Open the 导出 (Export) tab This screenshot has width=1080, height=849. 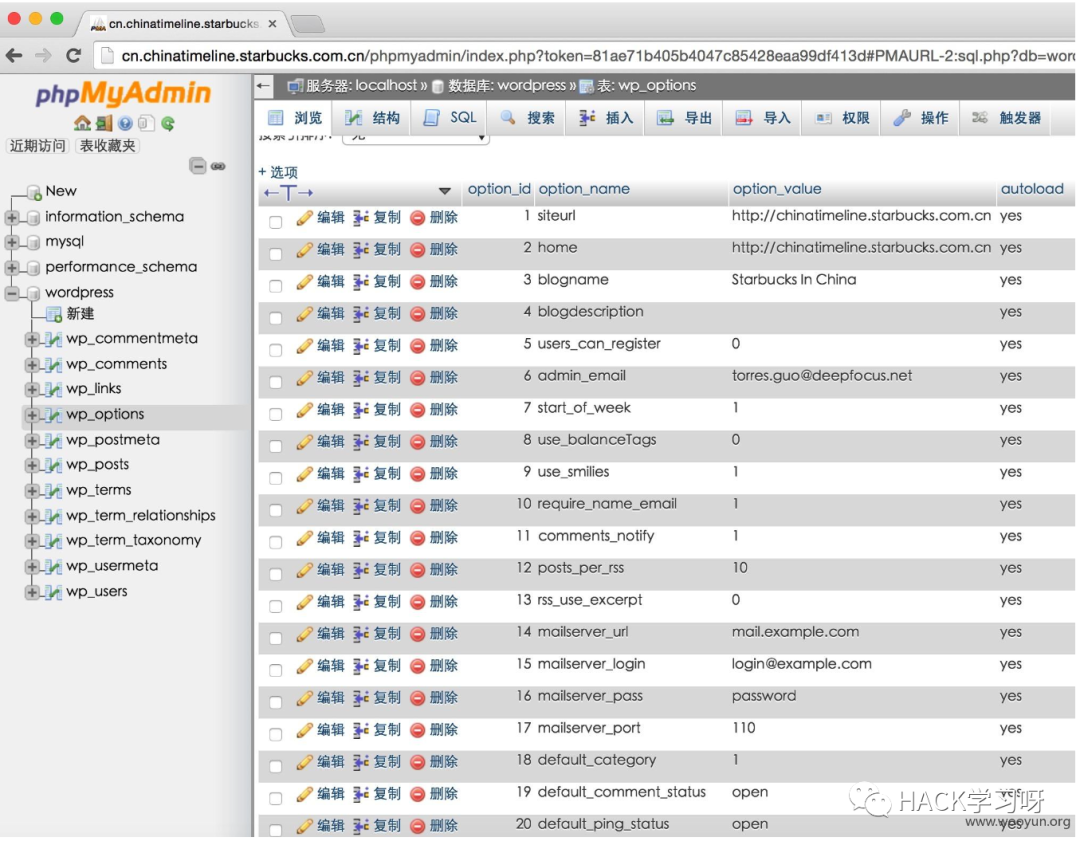coord(684,118)
